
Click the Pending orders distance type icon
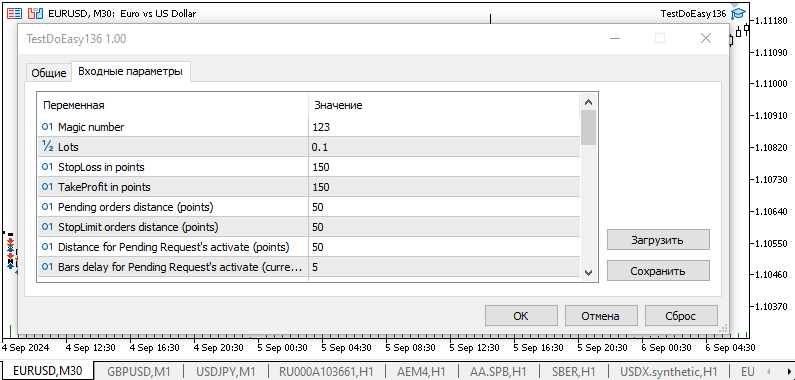47,207
